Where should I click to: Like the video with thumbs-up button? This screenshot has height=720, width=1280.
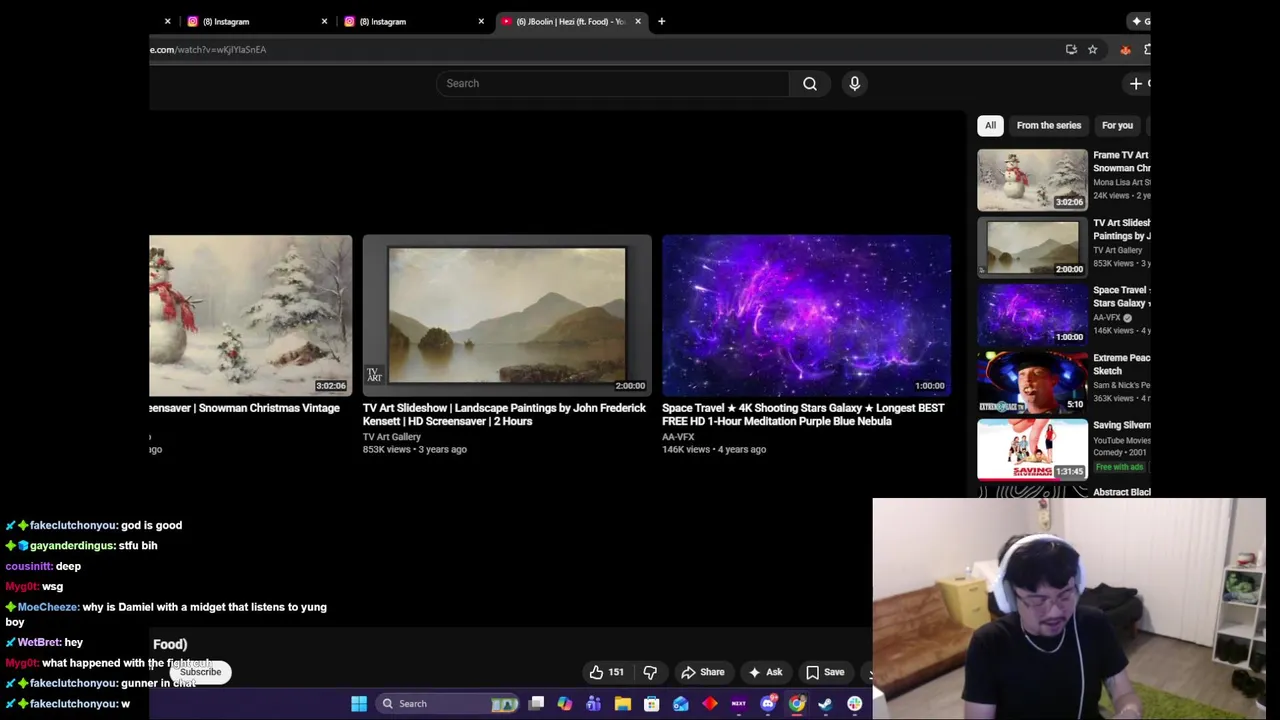point(607,673)
